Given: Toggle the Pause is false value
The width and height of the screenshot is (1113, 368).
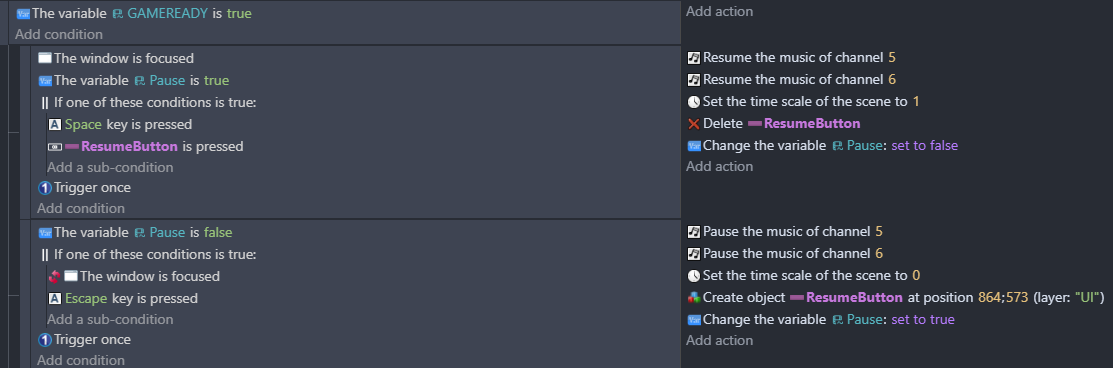Looking at the screenshot, I should [x=218, y=232].
